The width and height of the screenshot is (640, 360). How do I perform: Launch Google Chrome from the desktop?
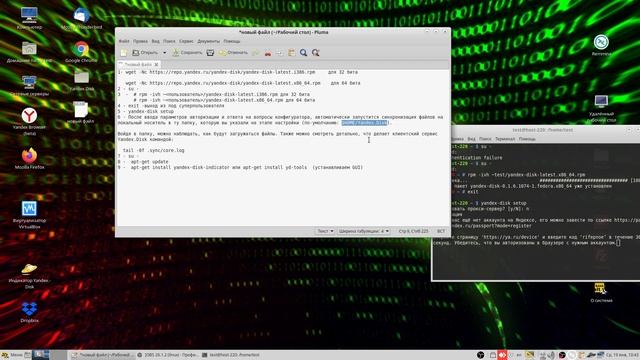coord(81,52)
